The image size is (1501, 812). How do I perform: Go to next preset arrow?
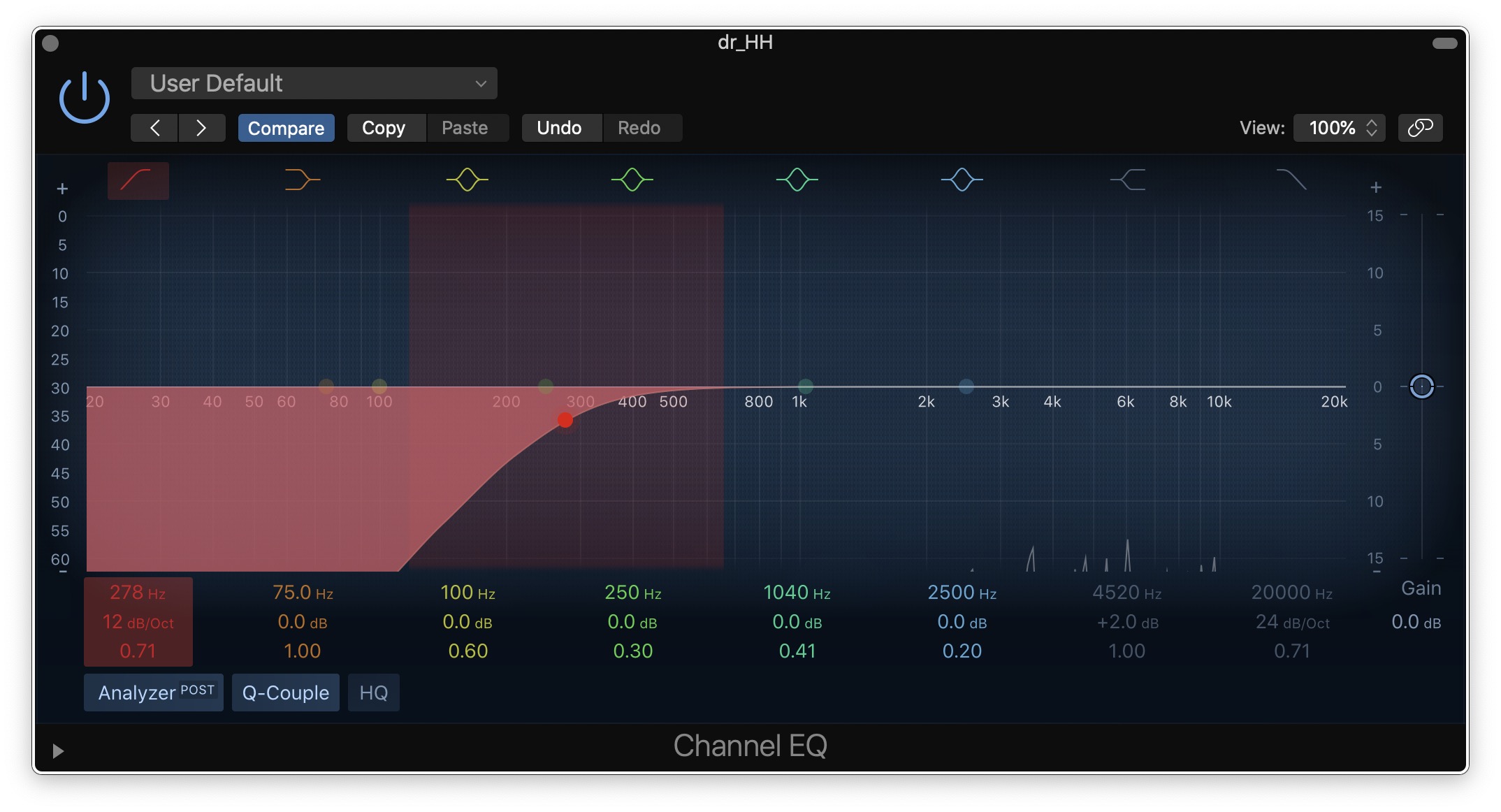click(x=201, y=128)
